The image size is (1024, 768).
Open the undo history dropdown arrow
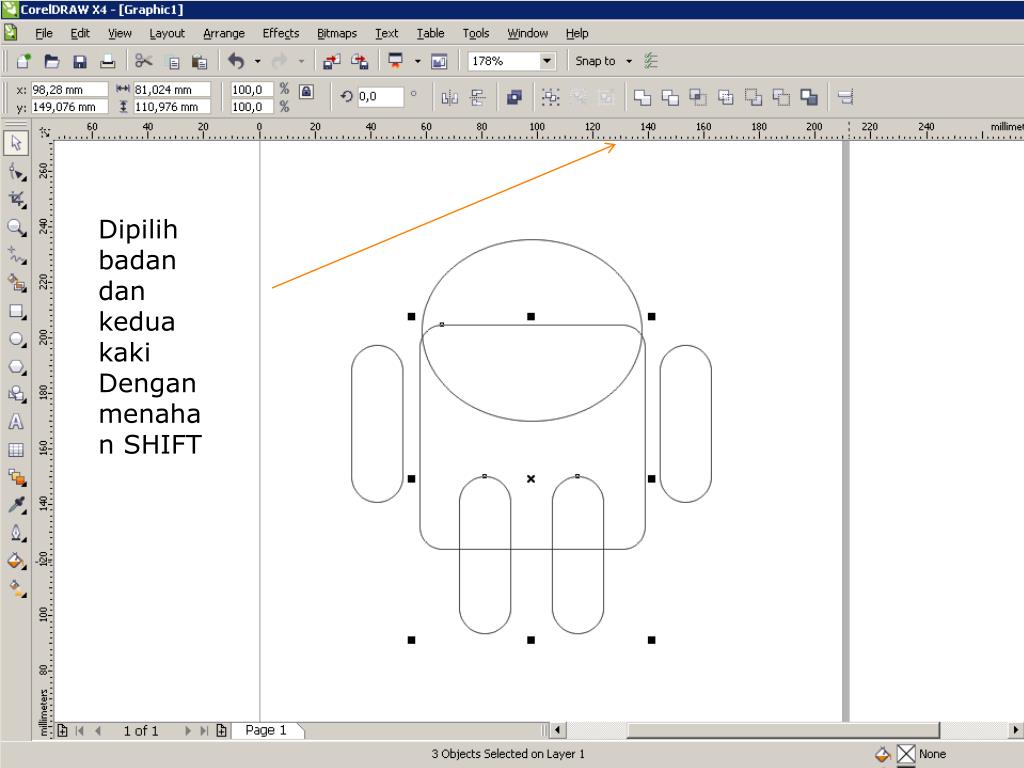pos(257,61)
